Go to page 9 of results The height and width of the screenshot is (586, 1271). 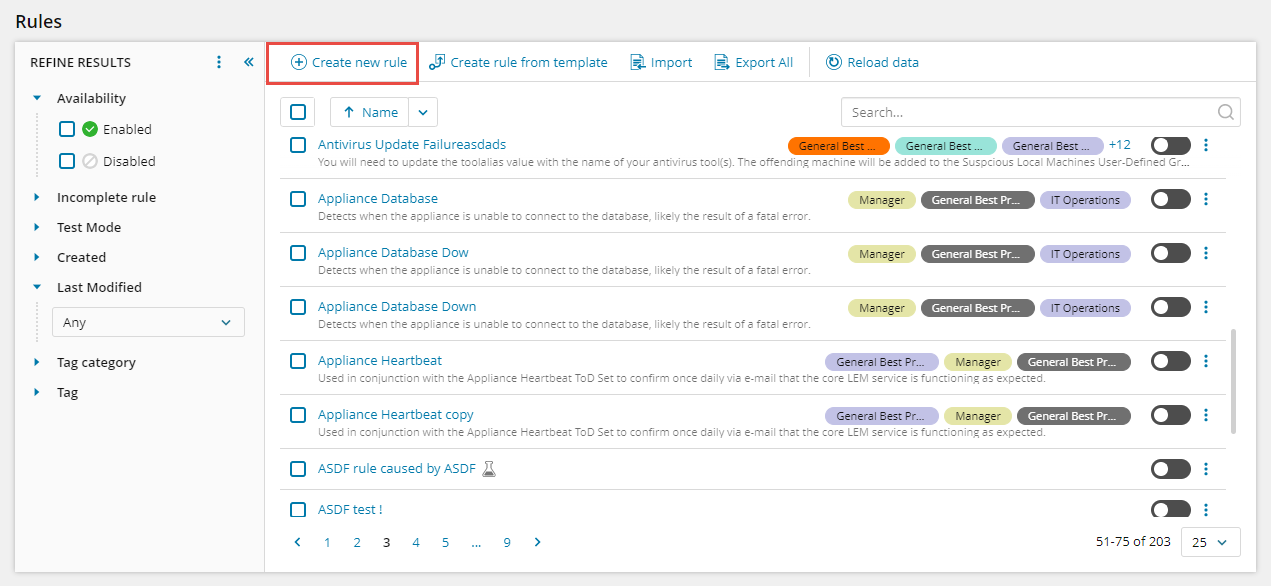507,543
